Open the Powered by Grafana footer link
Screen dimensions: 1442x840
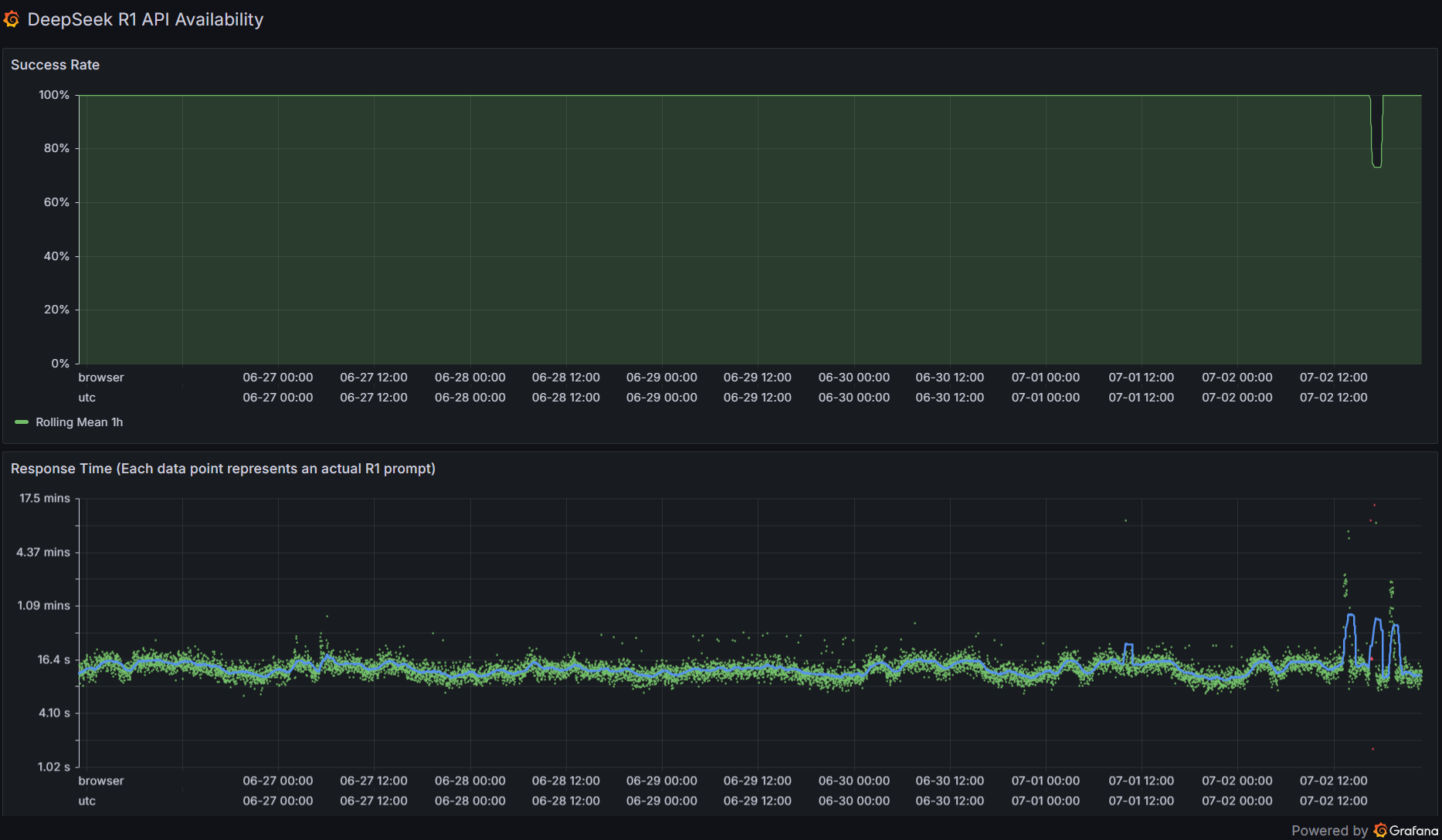coord(1365,831)
